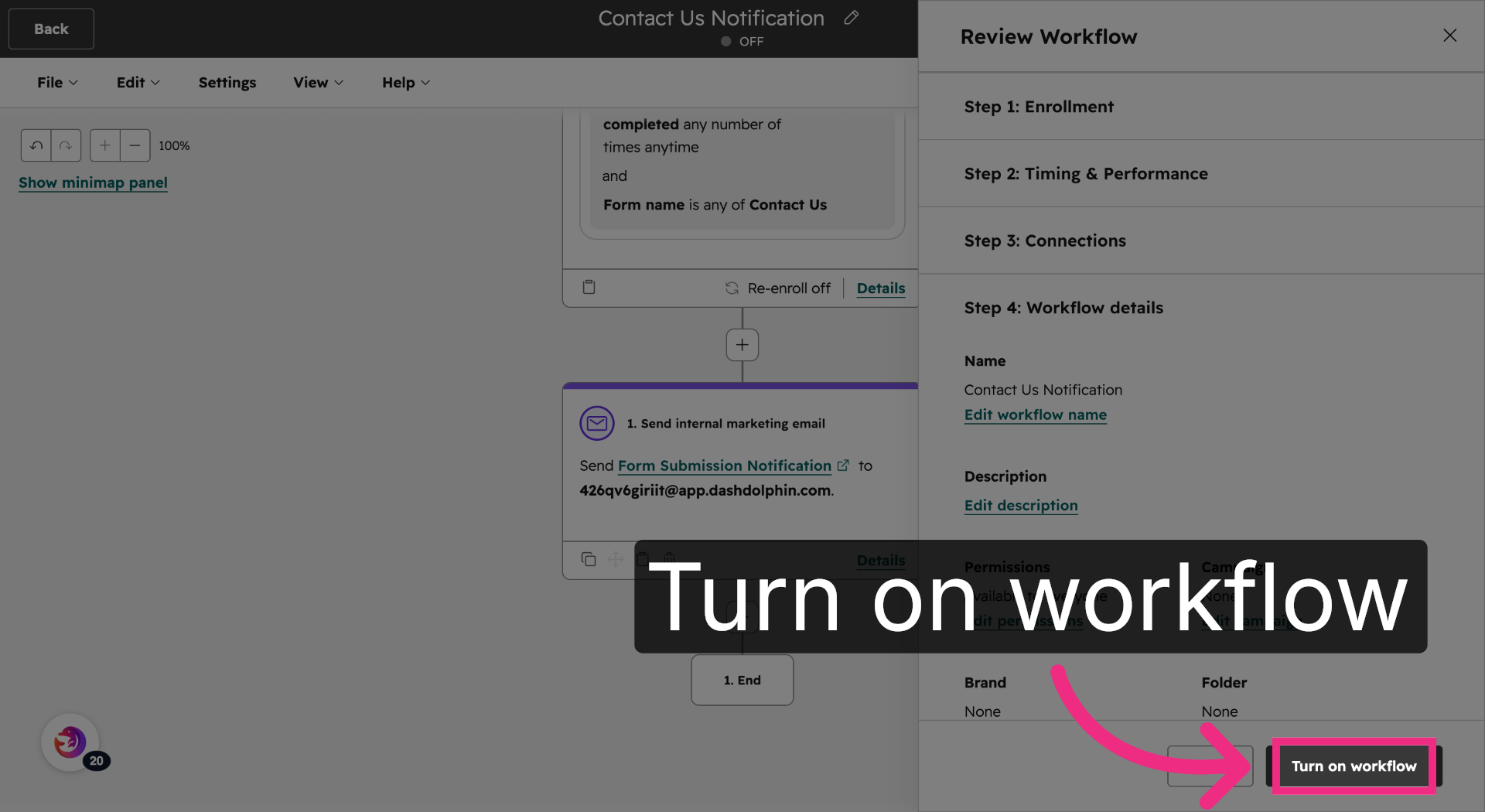The height and width of the screenshot is (812, 1485).
Task: Click Edit description link
Action: coord(1021,505)
